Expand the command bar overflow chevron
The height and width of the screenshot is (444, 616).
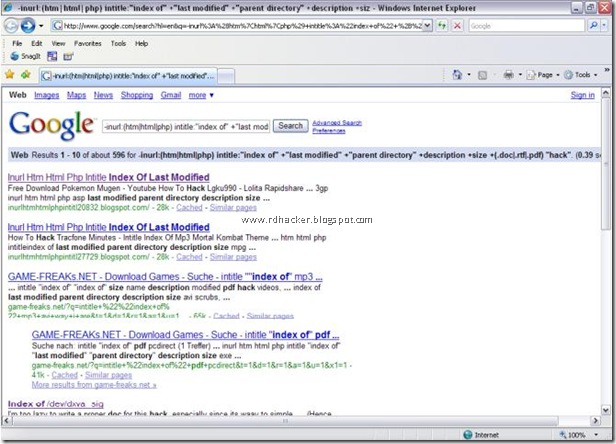[607, 70]
